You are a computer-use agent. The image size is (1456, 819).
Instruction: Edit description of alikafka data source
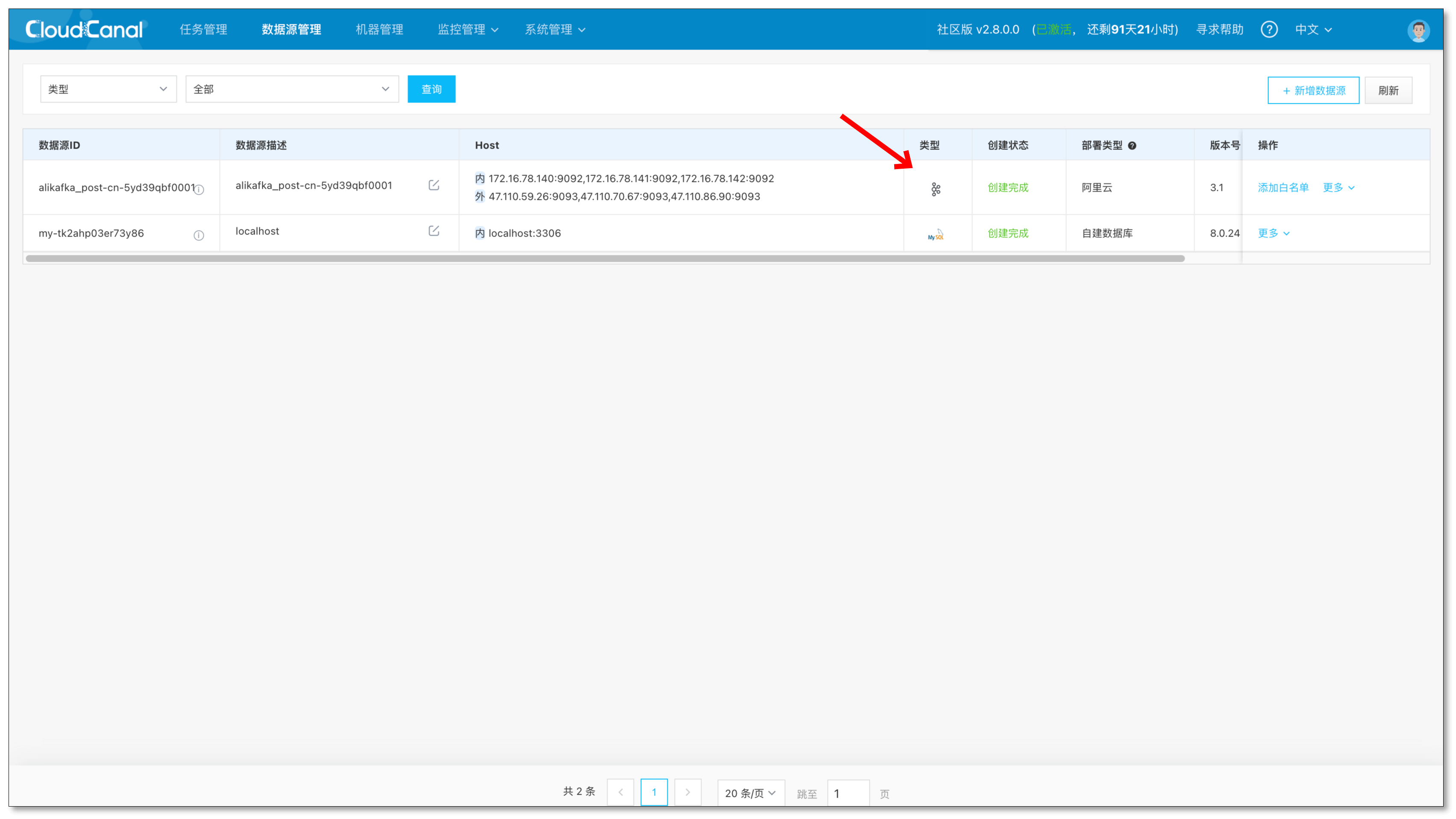click(x=434, y=185)
